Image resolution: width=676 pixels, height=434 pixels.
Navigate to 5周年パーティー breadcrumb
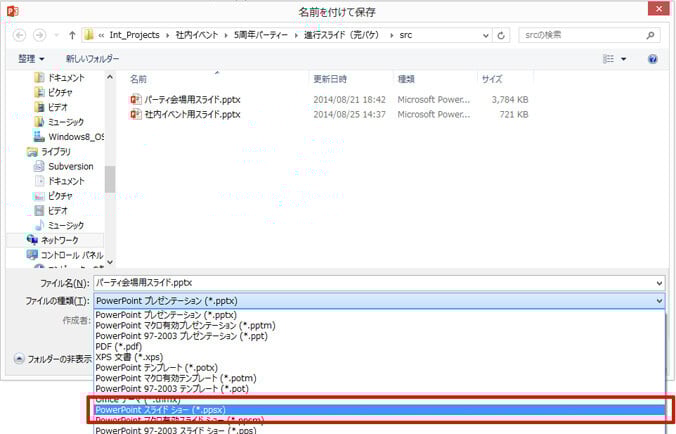pyautogui.click(x=261, y=35)
